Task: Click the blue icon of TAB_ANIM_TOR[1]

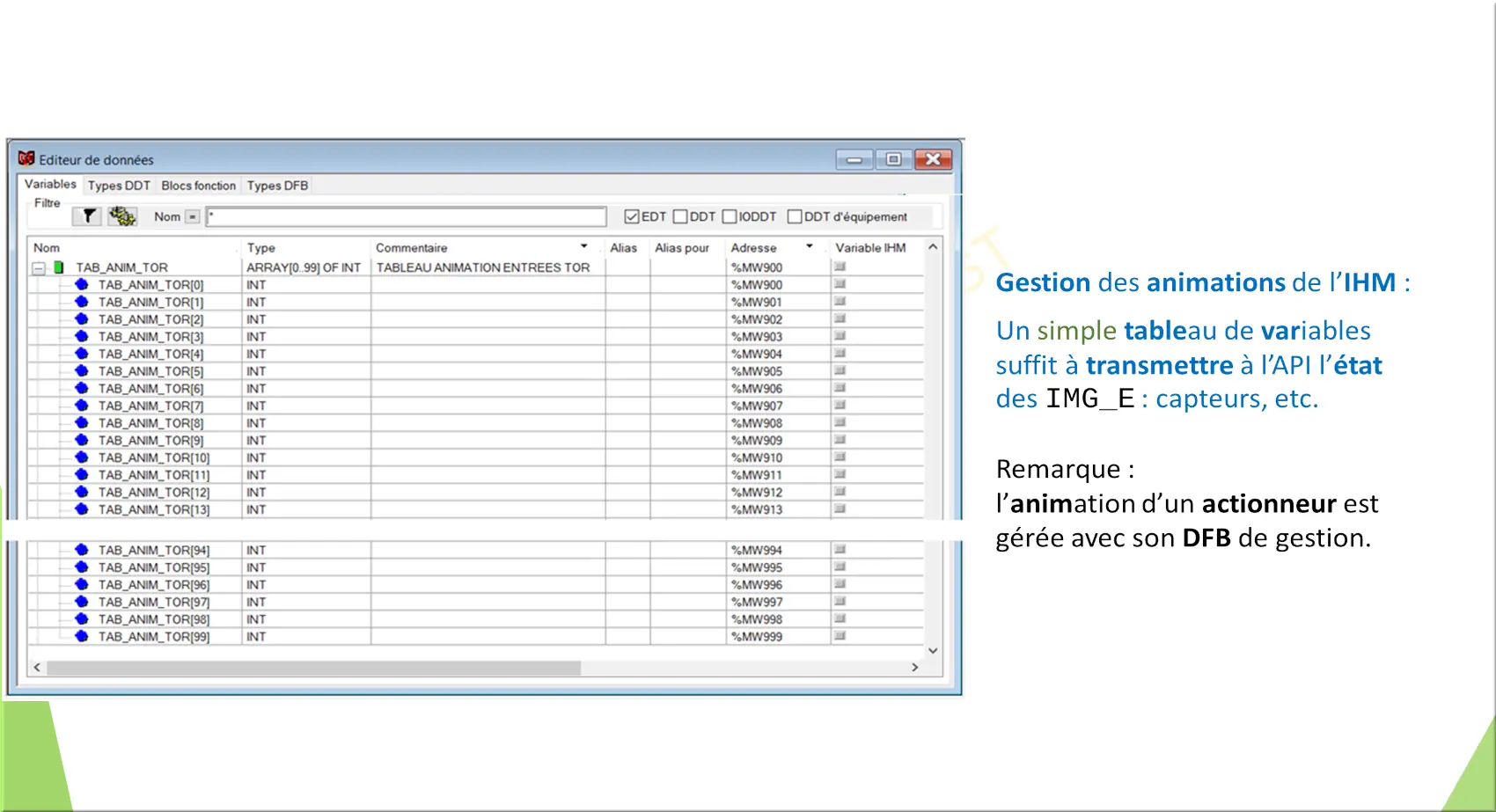Action: click(82, 302)
